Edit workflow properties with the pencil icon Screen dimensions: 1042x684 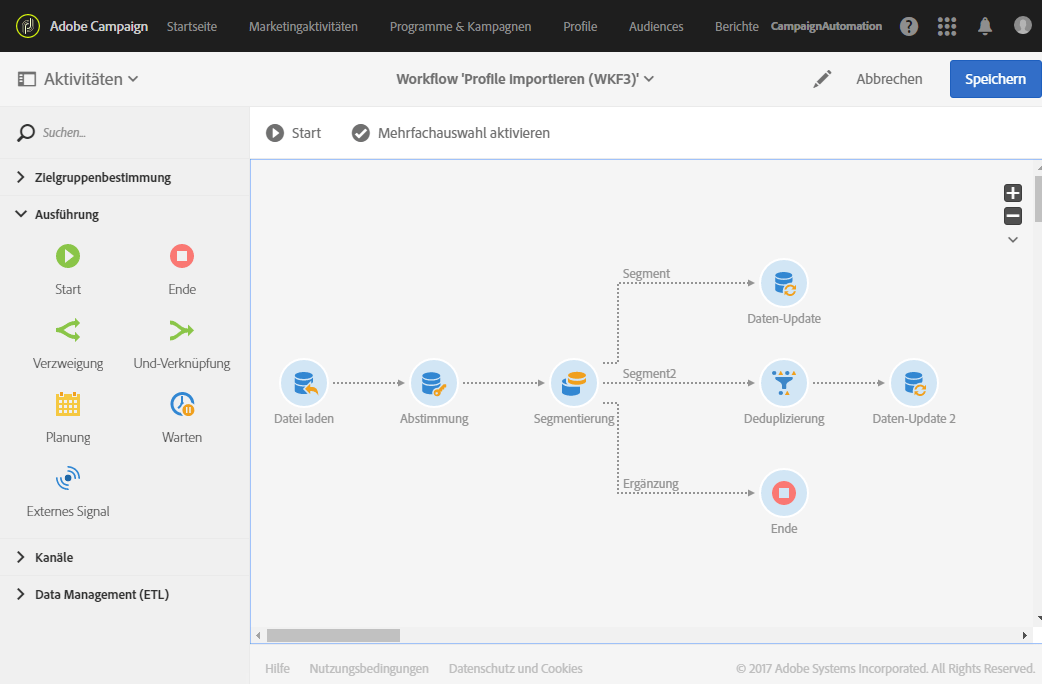click(x=822, y=78)
